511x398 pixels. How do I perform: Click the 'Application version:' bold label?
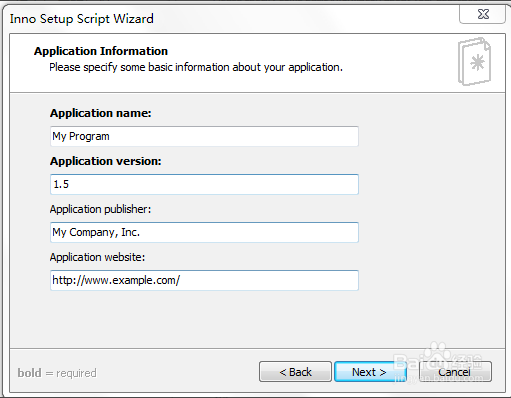click(x=106, y=161)
